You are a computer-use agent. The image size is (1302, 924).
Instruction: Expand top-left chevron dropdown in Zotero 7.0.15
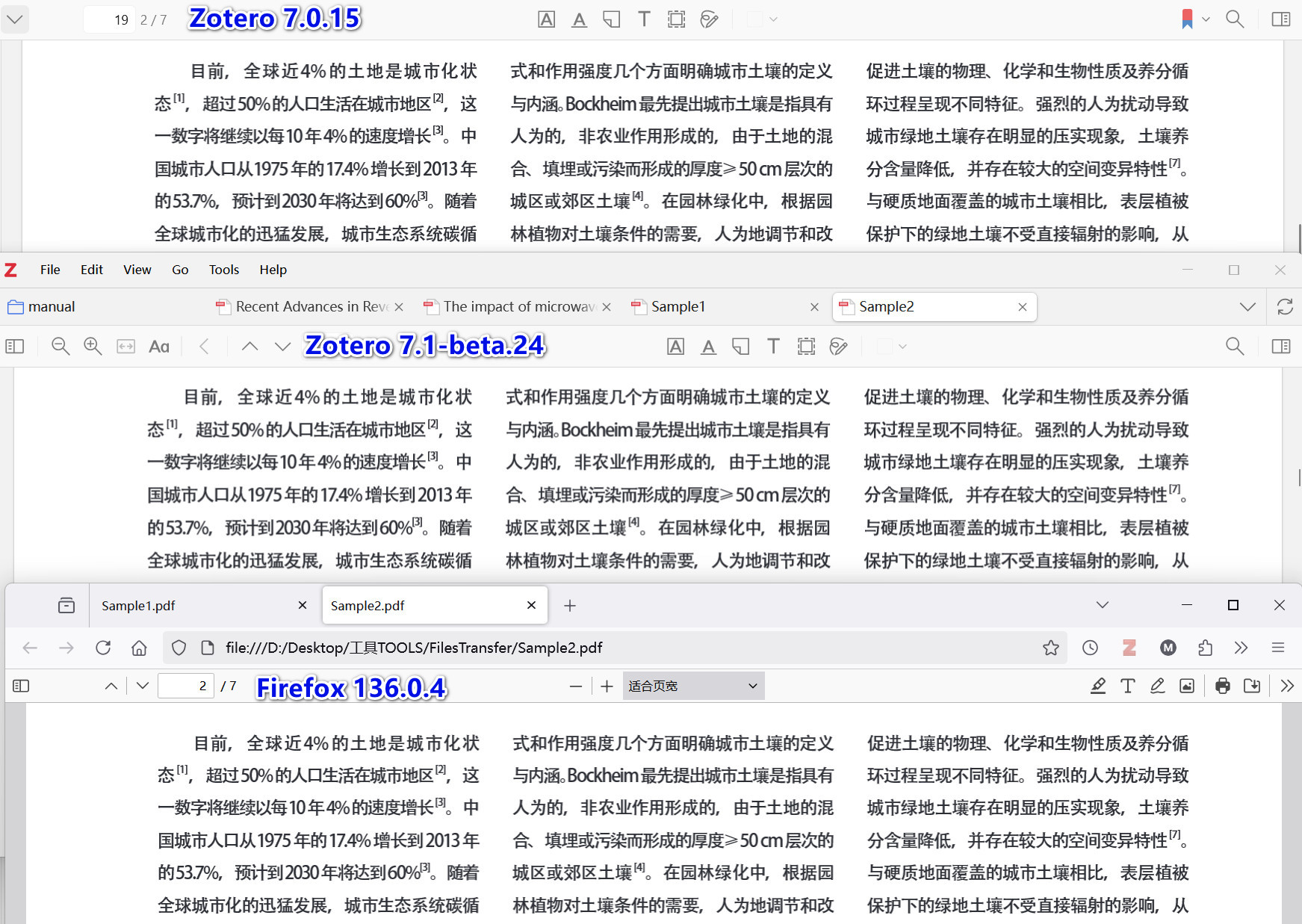(x=15, y=19)
